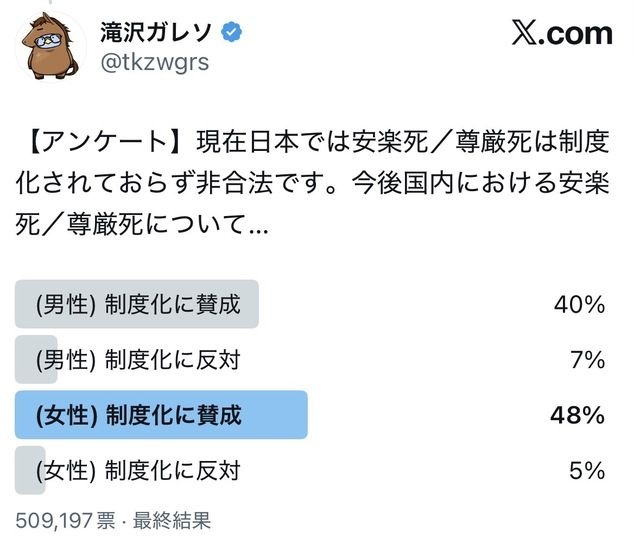
Task: Click the 40% result percentage
Action: tap(579, 304)
